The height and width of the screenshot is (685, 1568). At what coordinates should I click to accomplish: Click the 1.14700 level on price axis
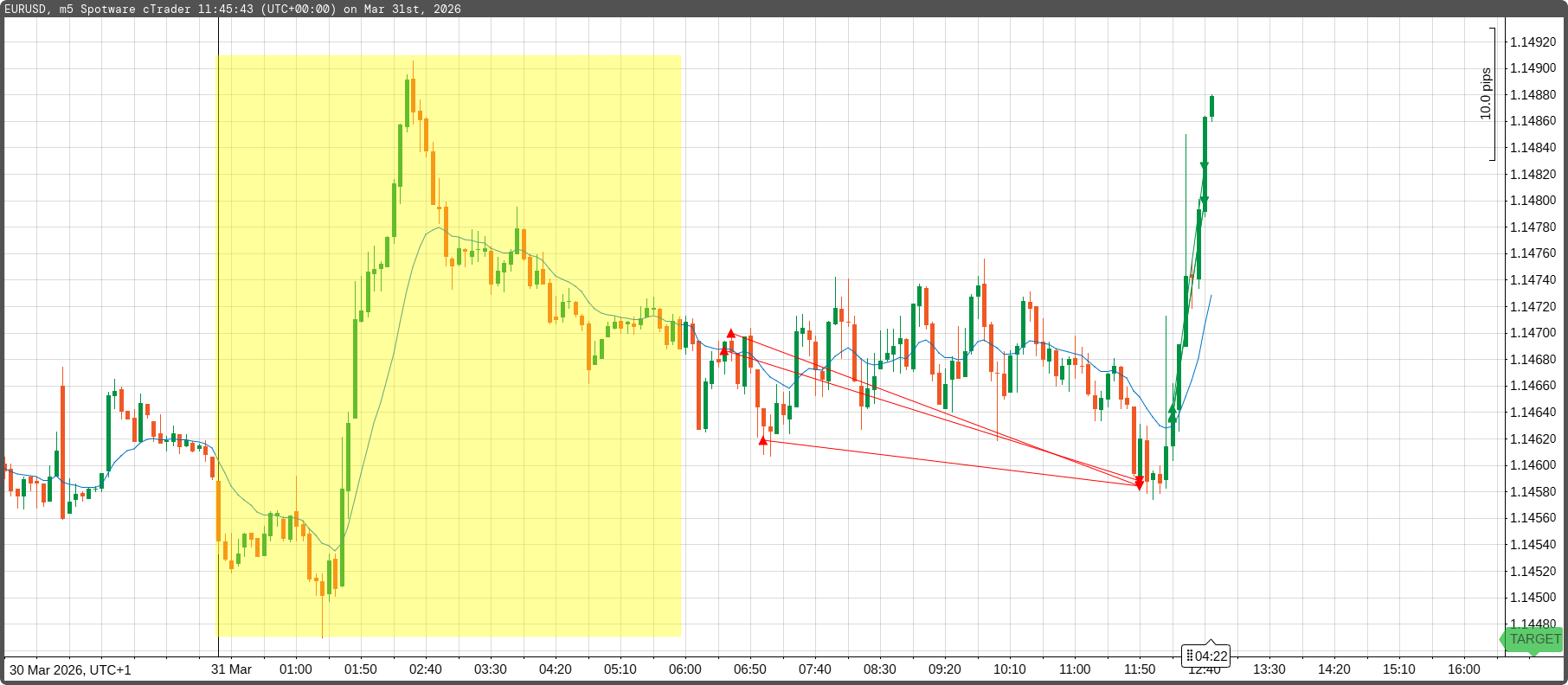pyautogui.click(x=1533, y=333)
